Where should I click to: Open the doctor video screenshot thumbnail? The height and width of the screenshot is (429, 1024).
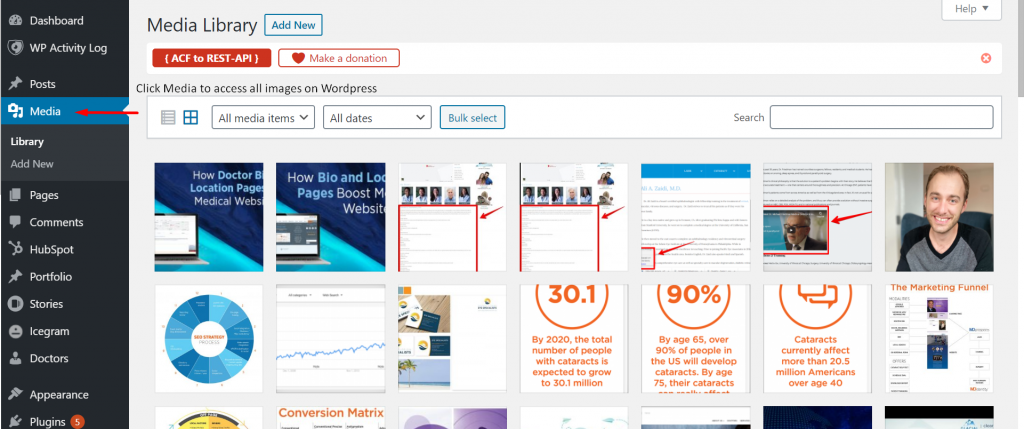[818, 217]
